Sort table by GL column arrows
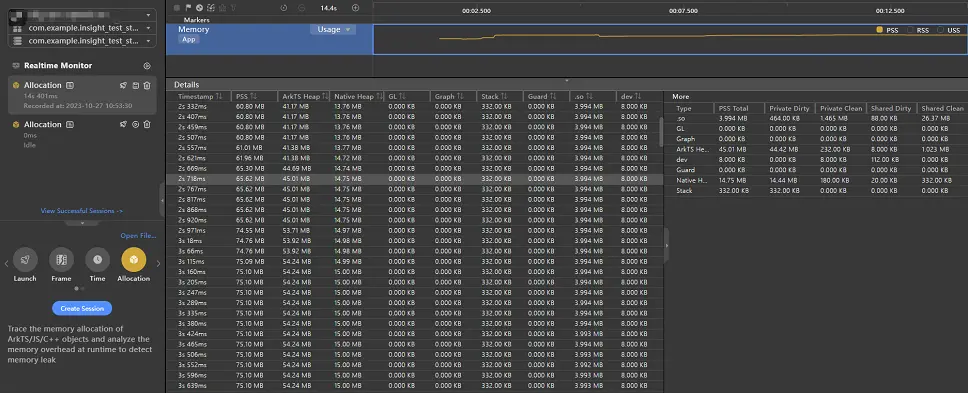This screenshot has width=968, height=393. click(403, 97)
